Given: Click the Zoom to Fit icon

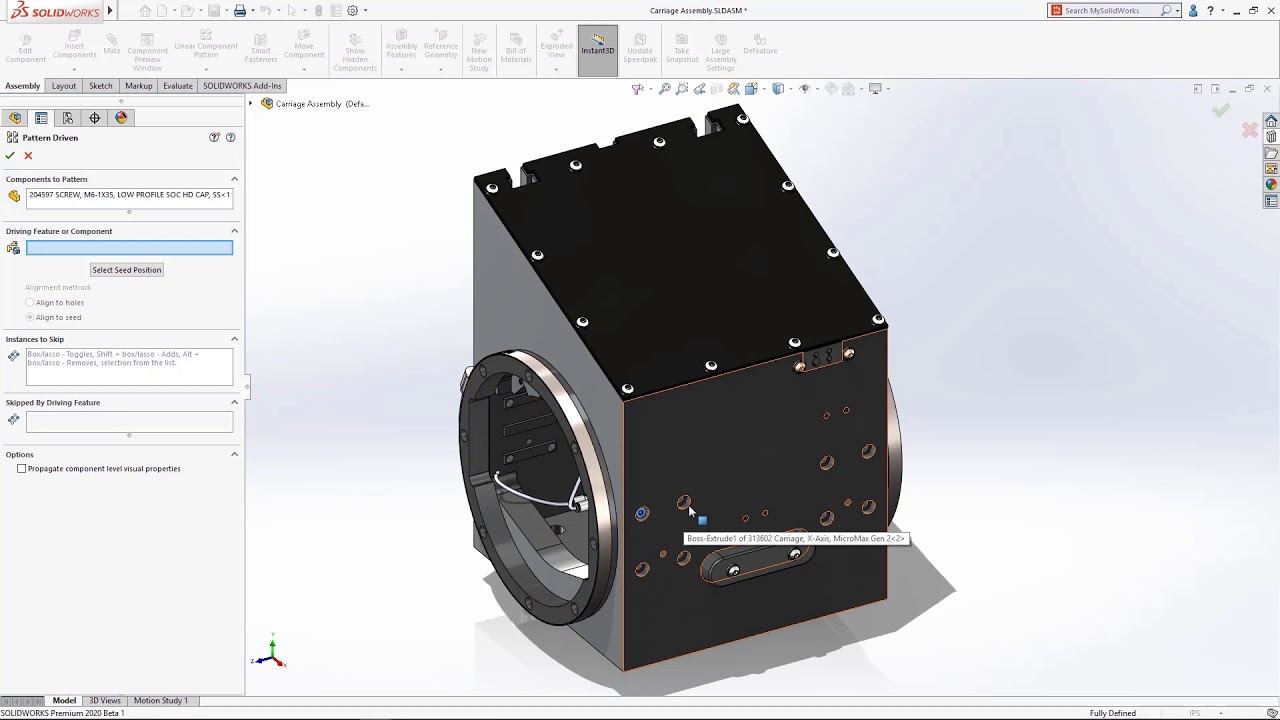Looking at the screenshot, I should 664,89.
